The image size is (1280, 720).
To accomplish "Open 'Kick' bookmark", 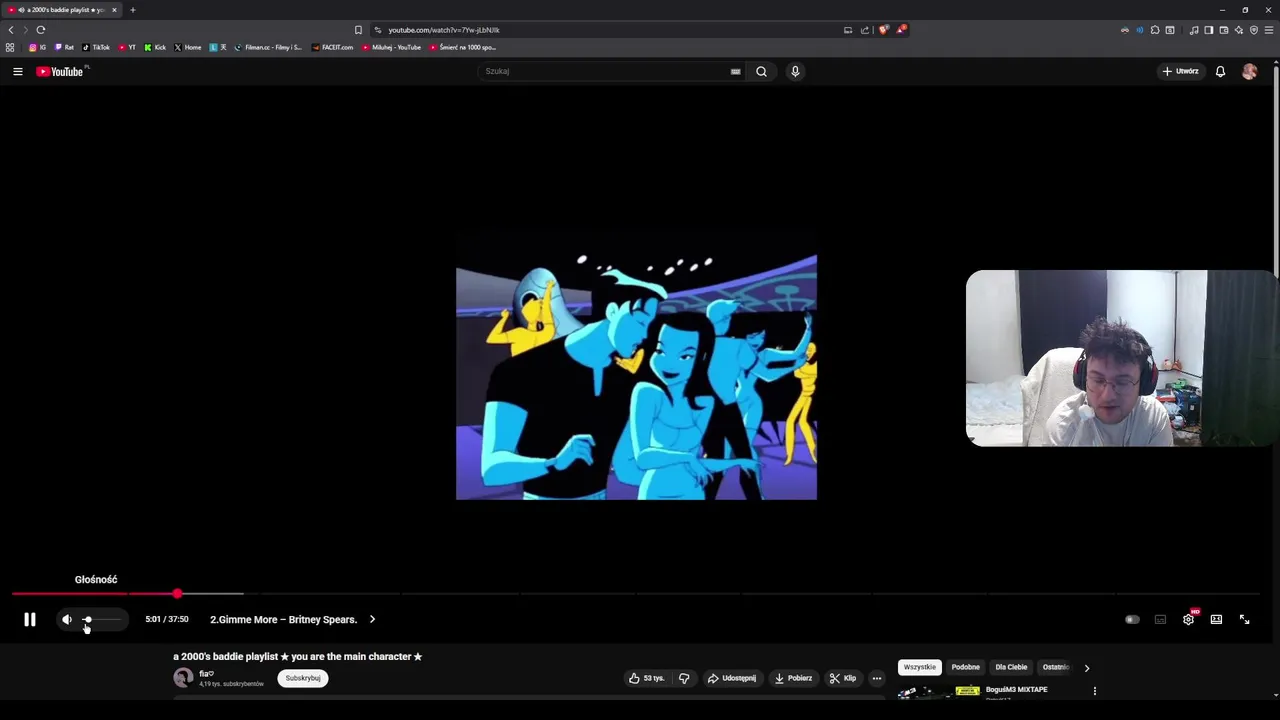I will click(x=155, y=47).
